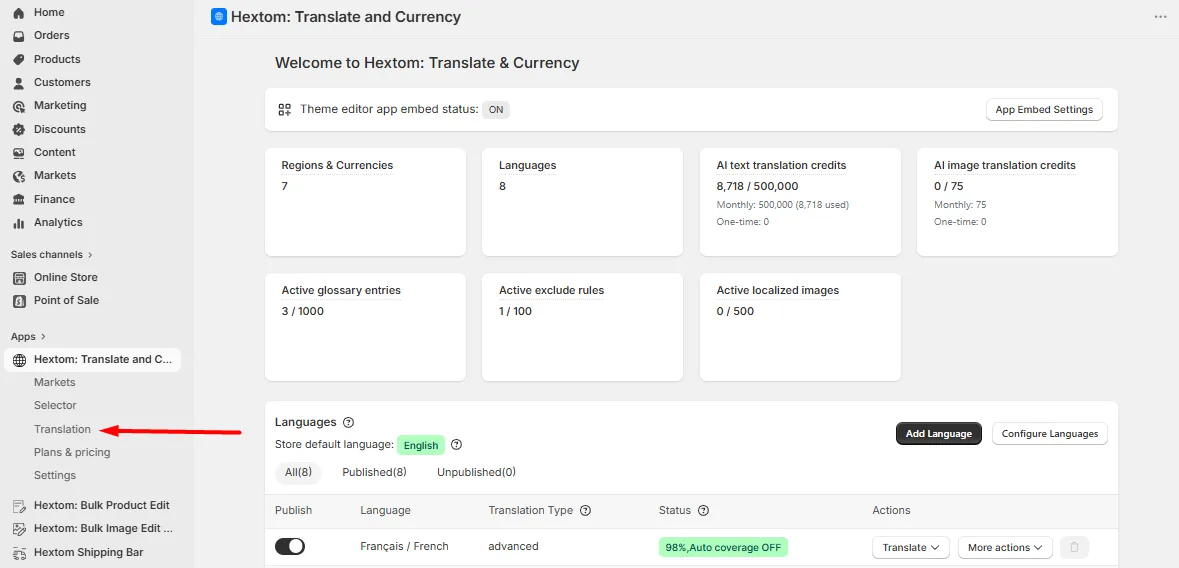Expand the Apps section chevron
This screenshot has height=568, width=1179.
(x=43, y=337)
